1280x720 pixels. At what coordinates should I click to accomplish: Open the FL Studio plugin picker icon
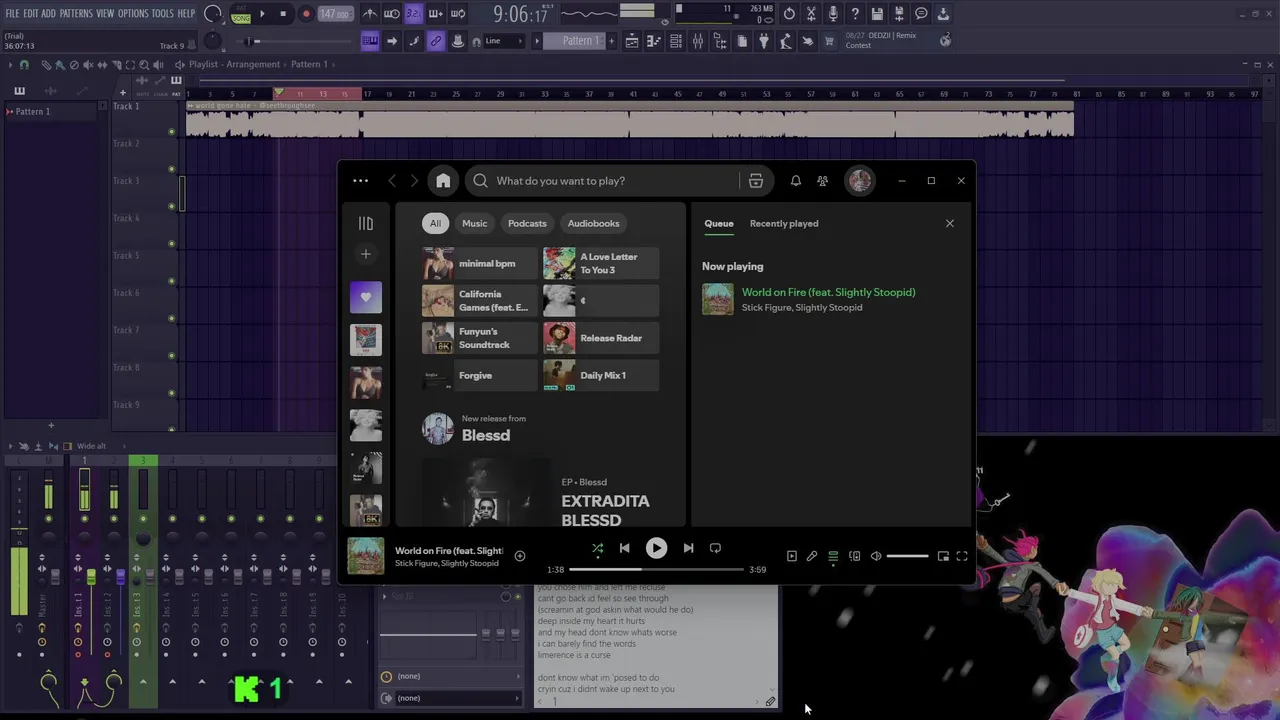coord(764,41)
